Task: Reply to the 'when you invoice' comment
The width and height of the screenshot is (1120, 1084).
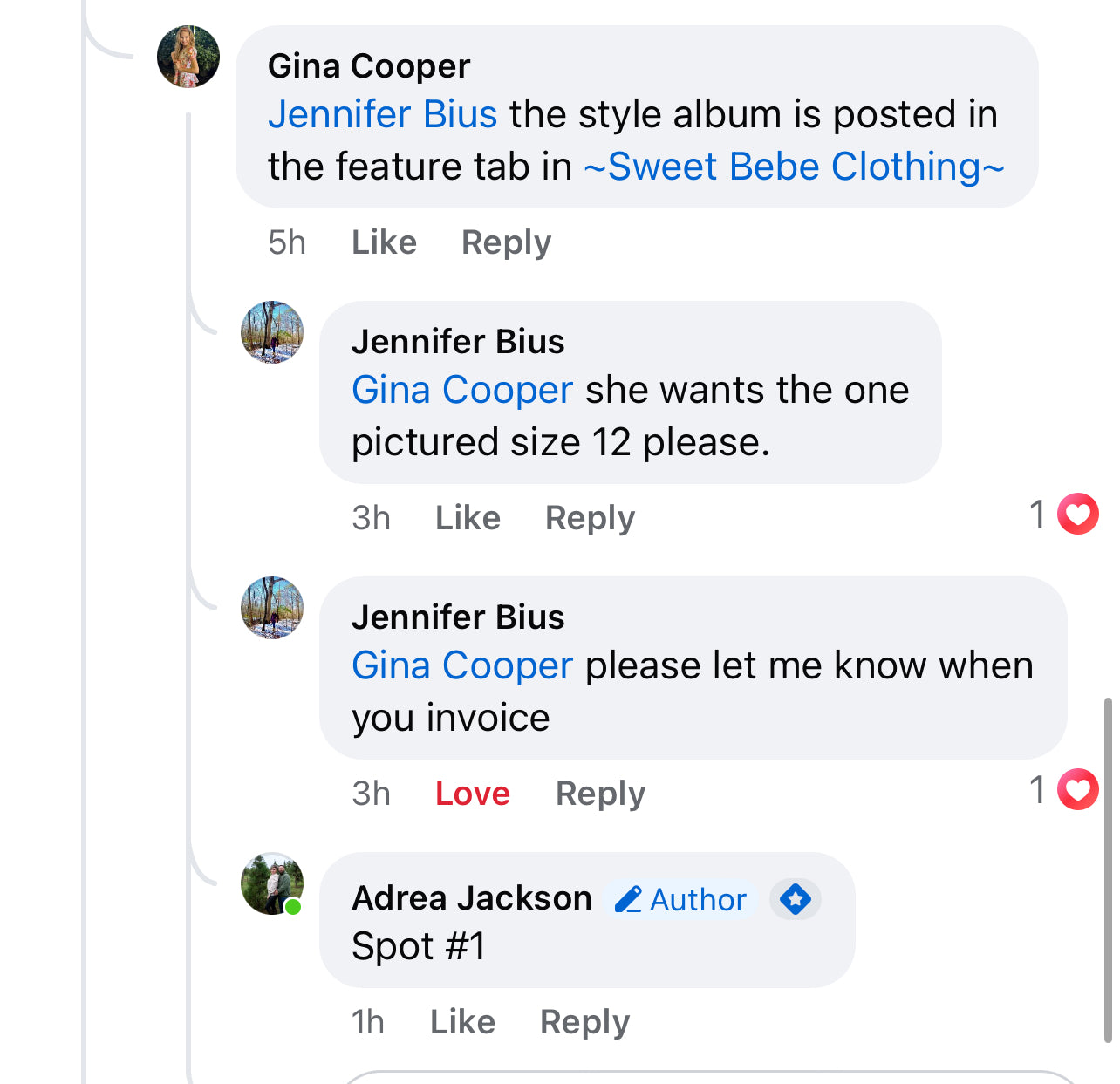Action: (600, 794)
